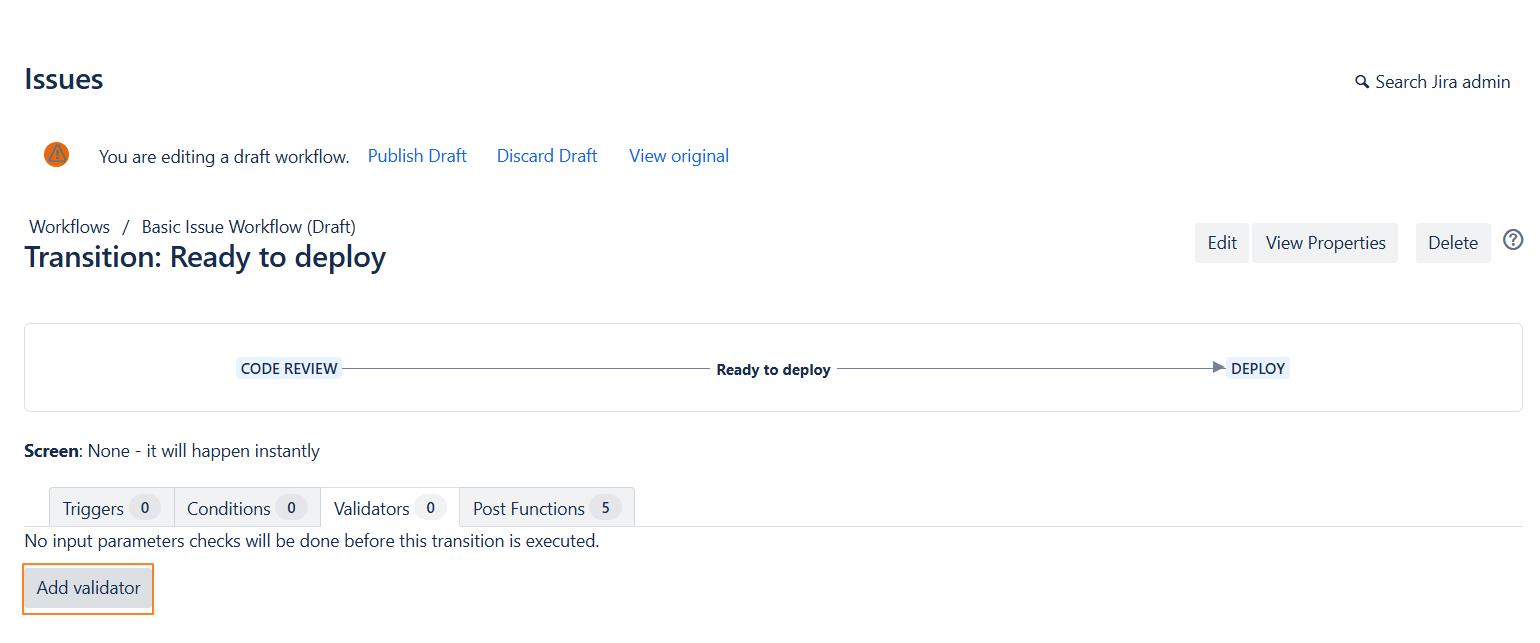Open the Post Functions tab
Image resolution: width=1540 pixels, height=643 pixels.
[546, 508]
